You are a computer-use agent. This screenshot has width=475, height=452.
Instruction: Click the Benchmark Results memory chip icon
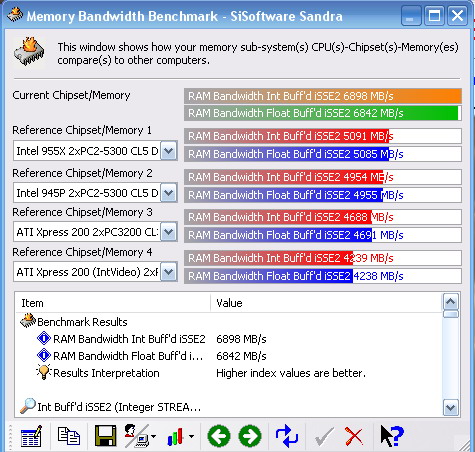coord(28,321)
